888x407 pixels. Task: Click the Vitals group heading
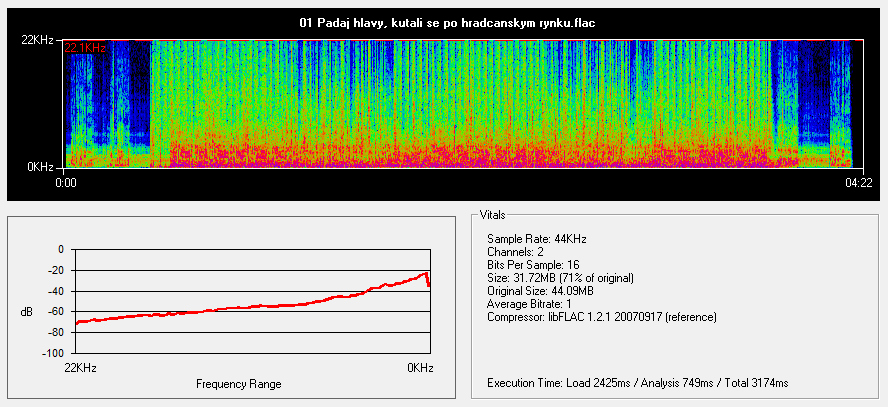click(493, 215)
